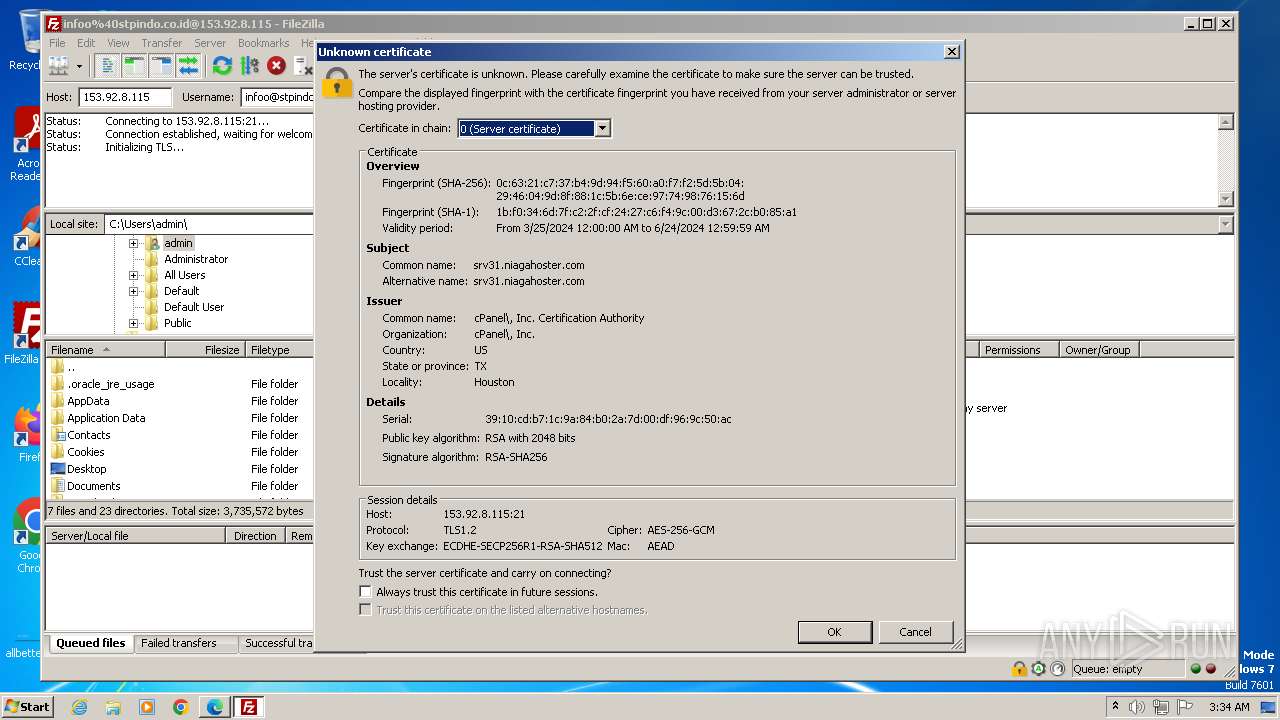Toggle remote directory tree view icon
Screen dimensions: 1280x720
click(x=161, y=66)
